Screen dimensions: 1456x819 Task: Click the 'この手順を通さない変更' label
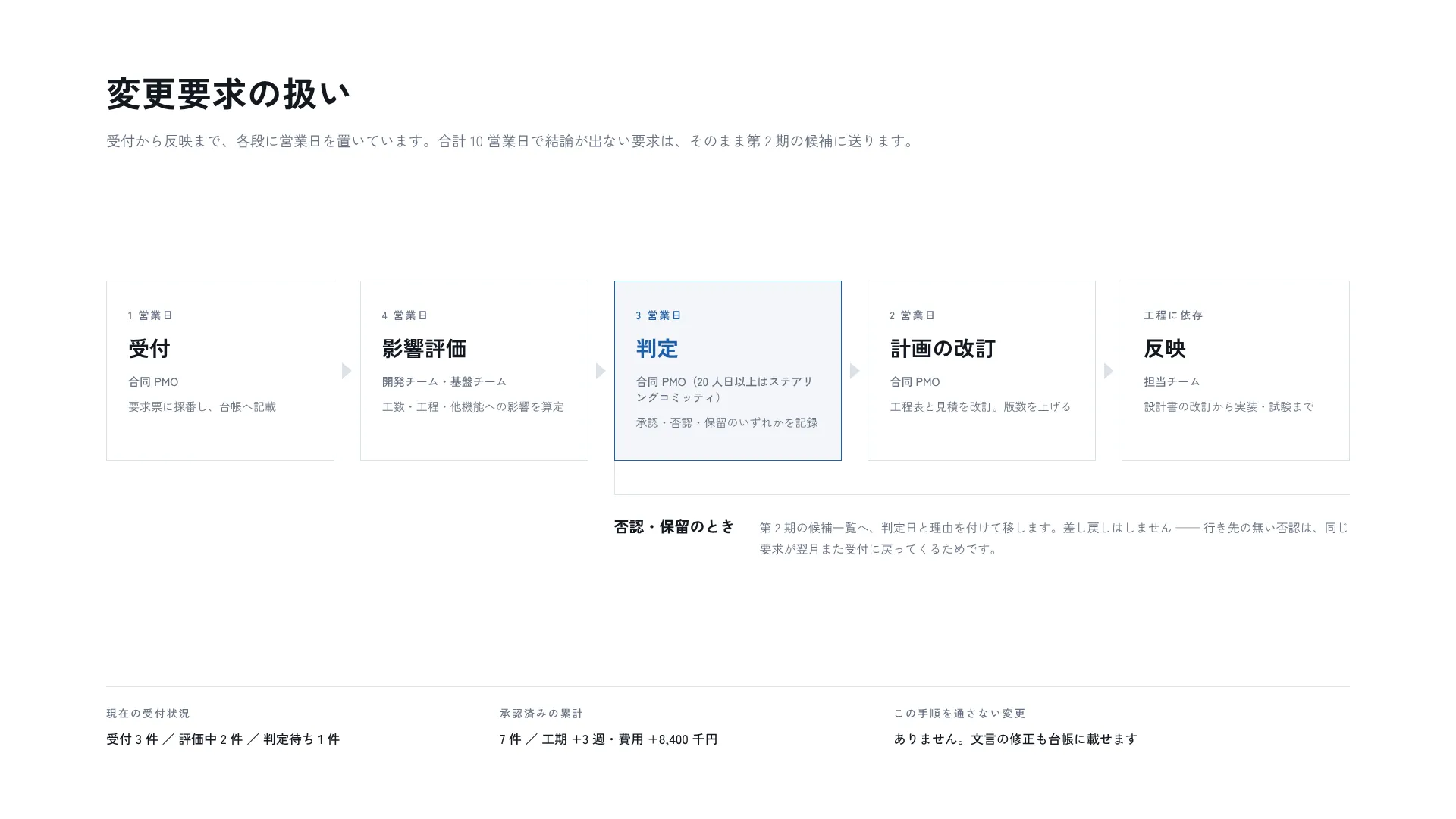tap(959, 714)
